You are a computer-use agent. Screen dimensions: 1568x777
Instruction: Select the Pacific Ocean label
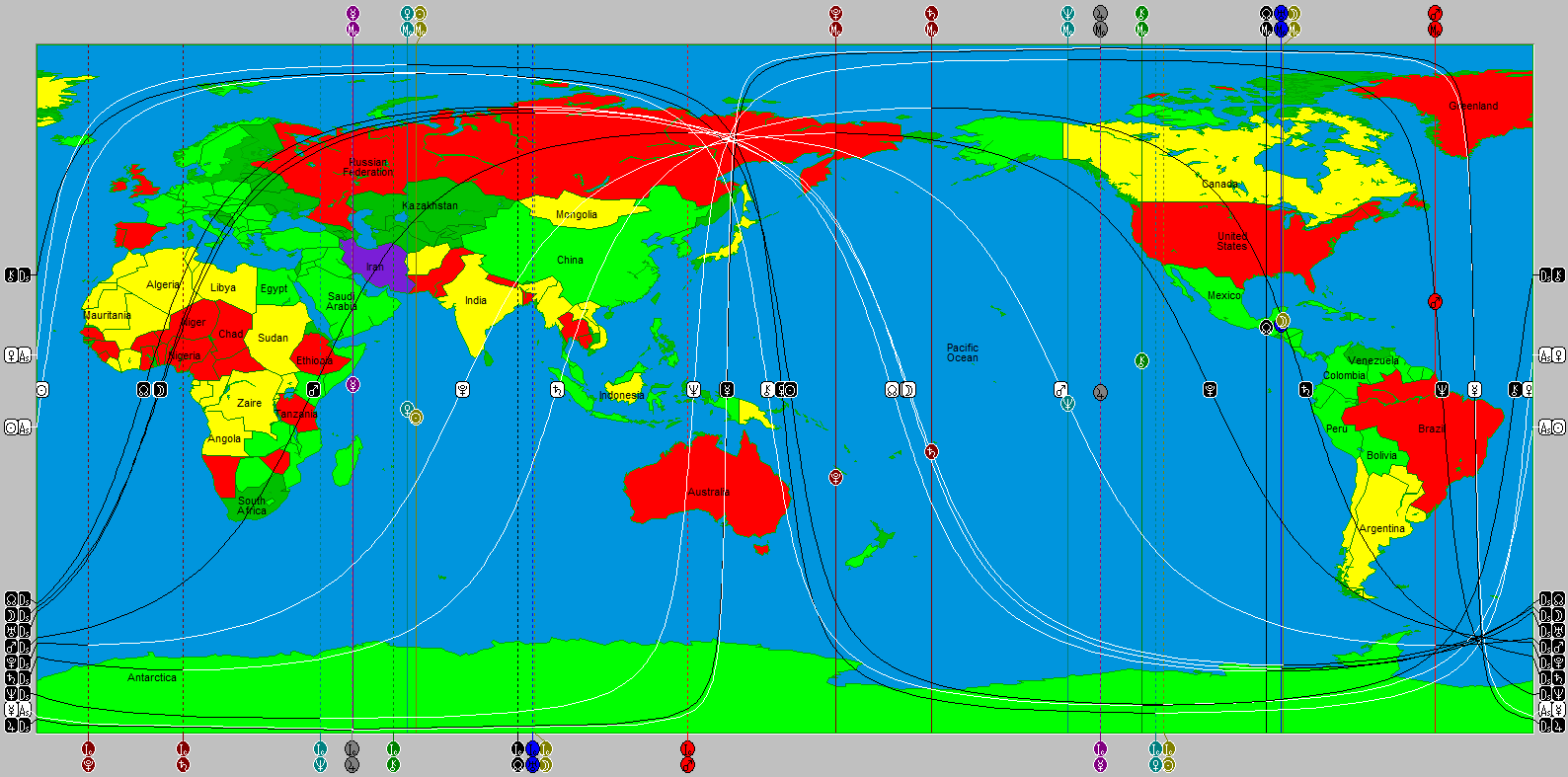tap(963, 352)
